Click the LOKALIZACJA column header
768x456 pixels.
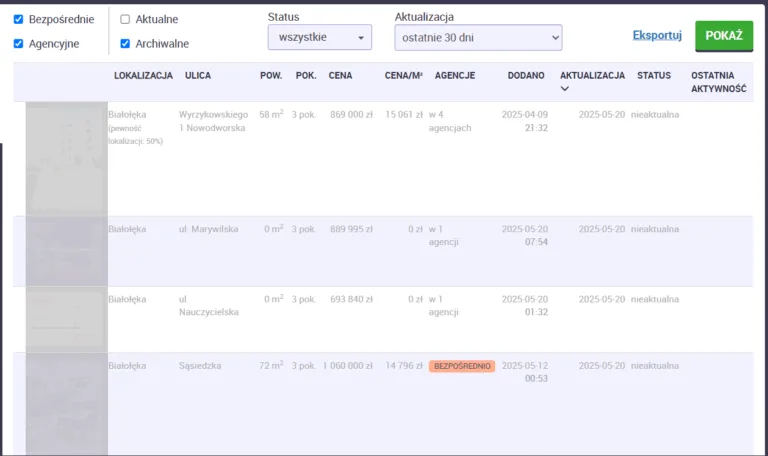tap(143, 75)
